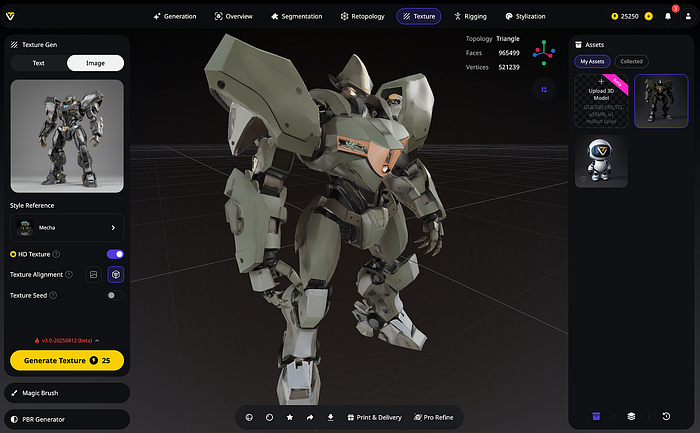Disable the HD Texture toggle
The height and width of the screenshot is (433, 700).
pyautogui.click(x=115, y=254)
